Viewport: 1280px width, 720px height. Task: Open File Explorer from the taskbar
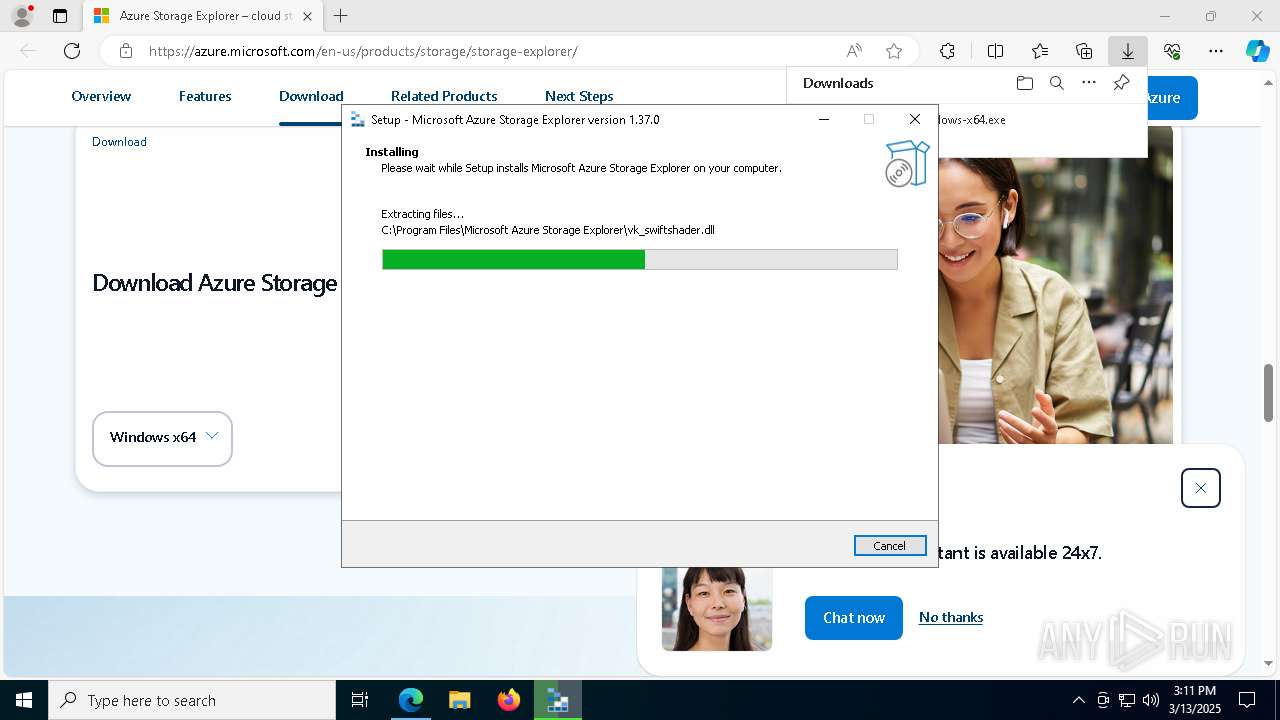(460, 700)
